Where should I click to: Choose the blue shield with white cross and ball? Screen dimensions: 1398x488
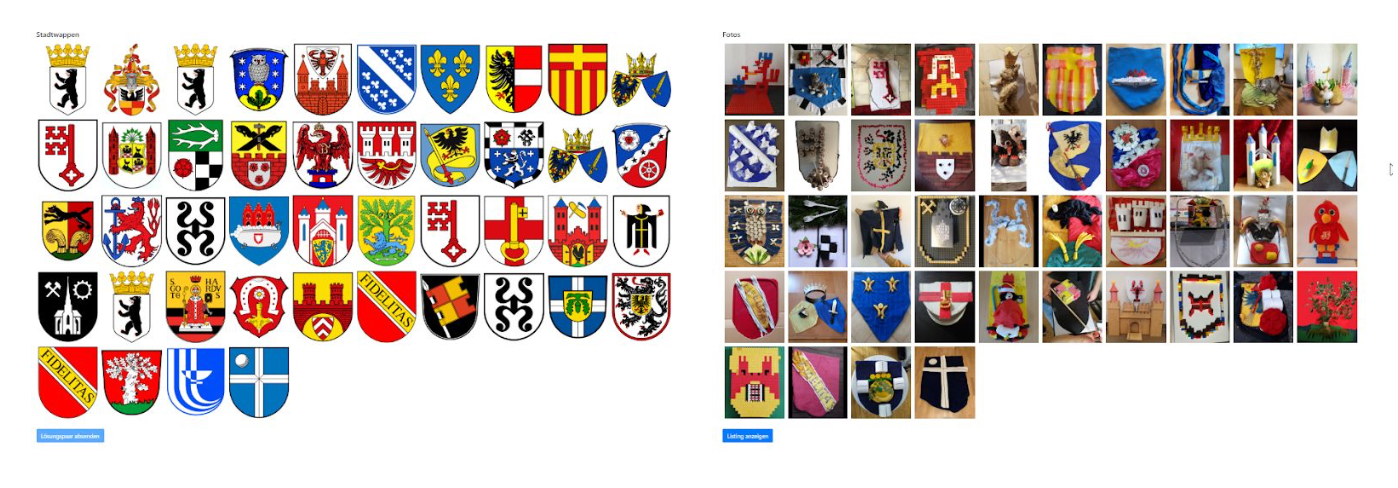pyautogui.click(x=259, y=382)
